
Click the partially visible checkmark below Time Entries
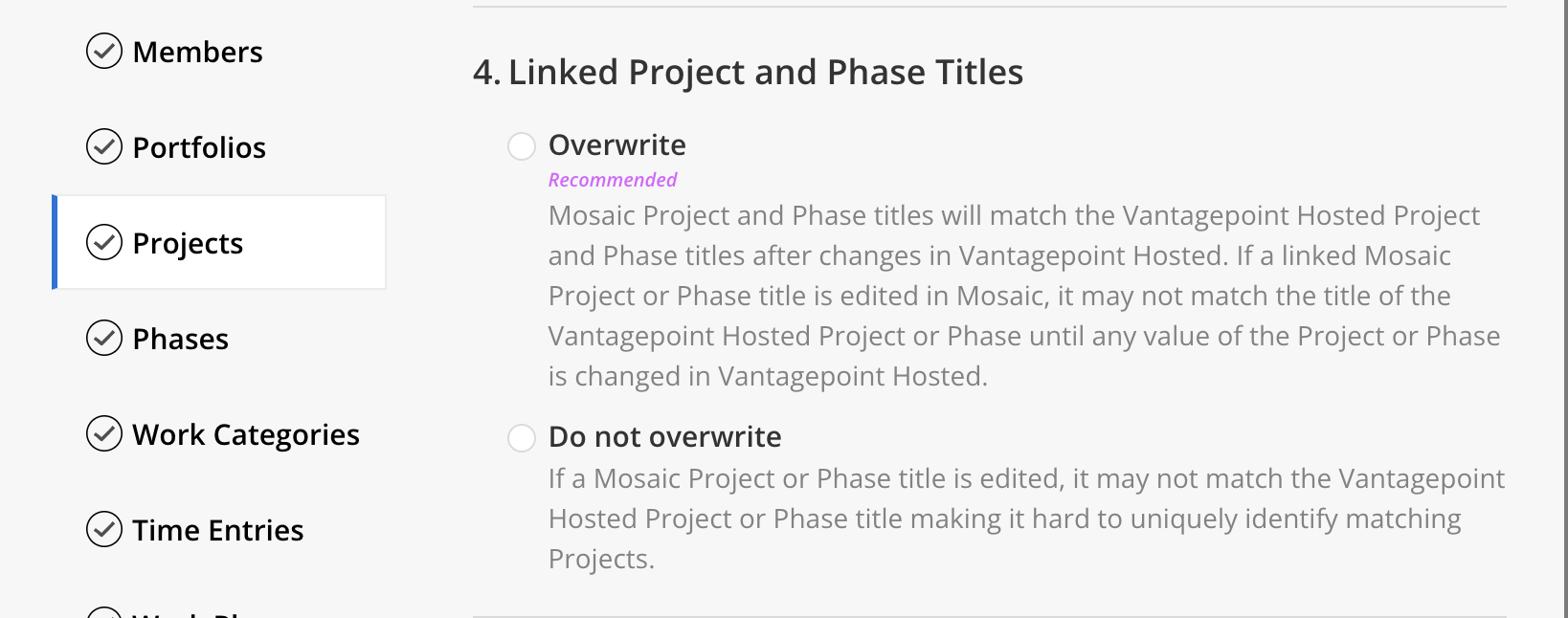[104, 612]
